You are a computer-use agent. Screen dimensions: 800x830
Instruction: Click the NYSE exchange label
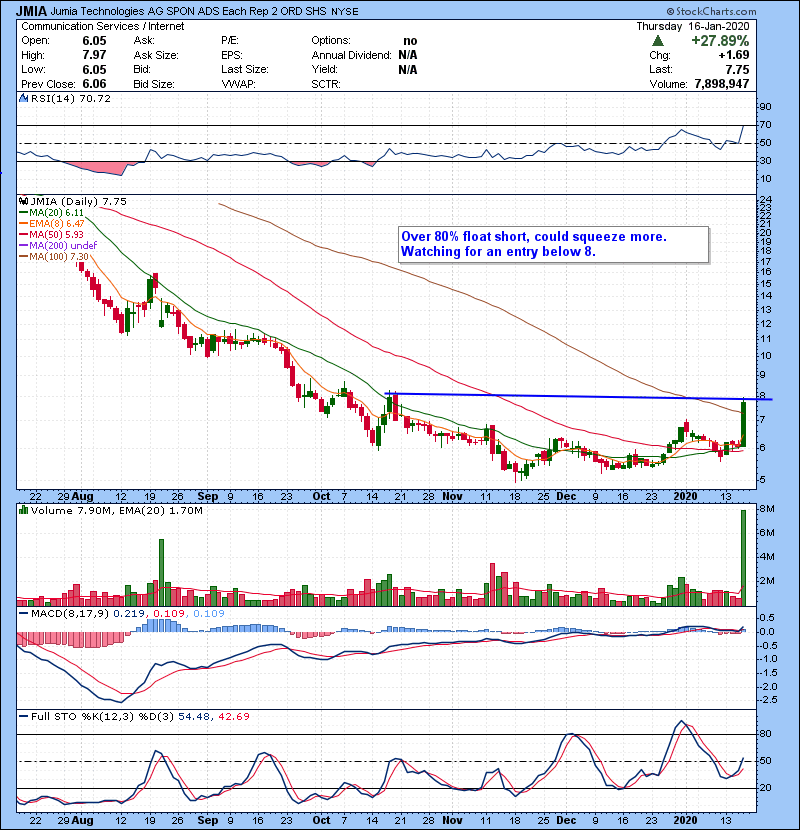(345, 11)
